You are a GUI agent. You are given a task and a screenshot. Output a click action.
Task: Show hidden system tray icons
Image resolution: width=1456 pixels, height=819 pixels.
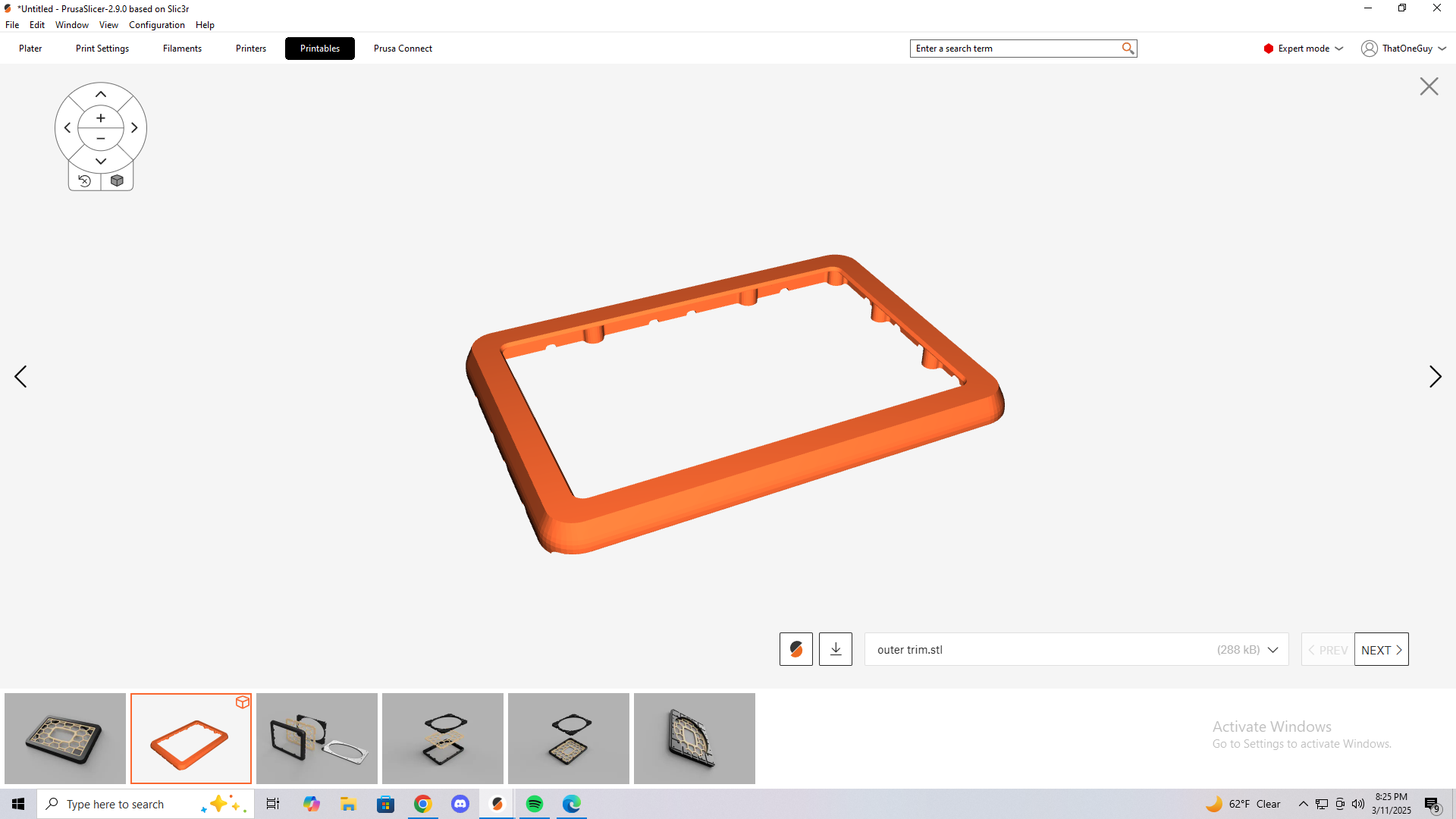[1303, 804]
